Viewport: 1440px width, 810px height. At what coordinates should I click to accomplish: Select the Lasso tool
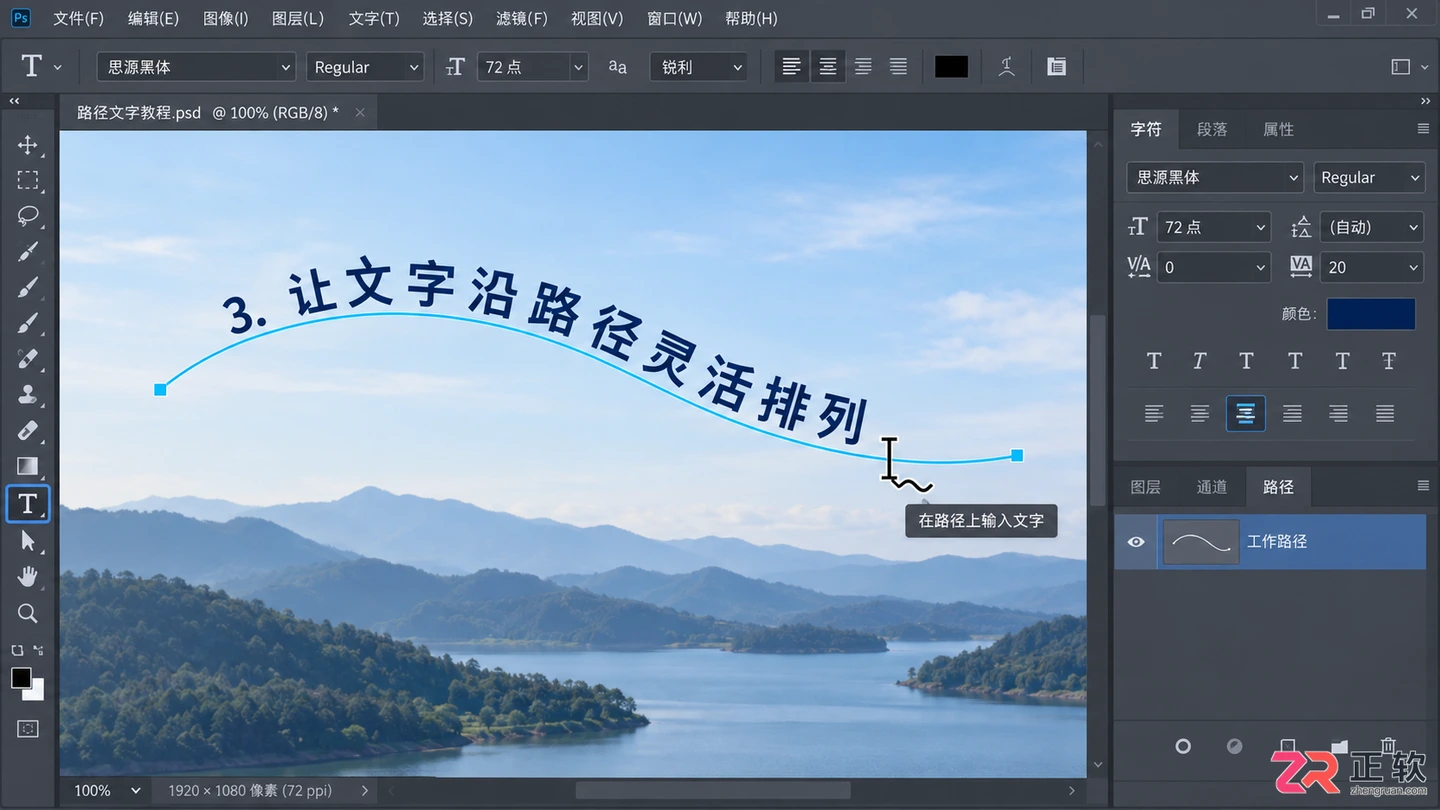coord(28,216)
